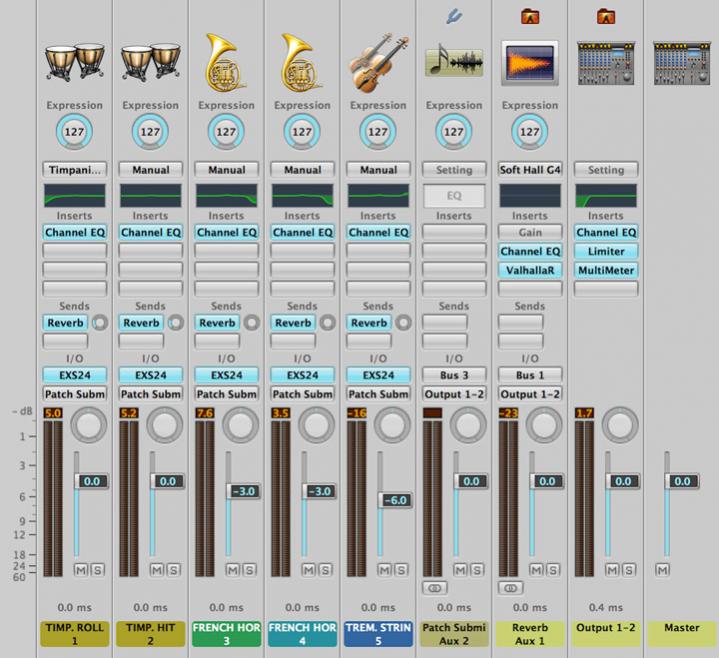Click the TIMP. HIT timpani instrument icon

pos(150,62)
